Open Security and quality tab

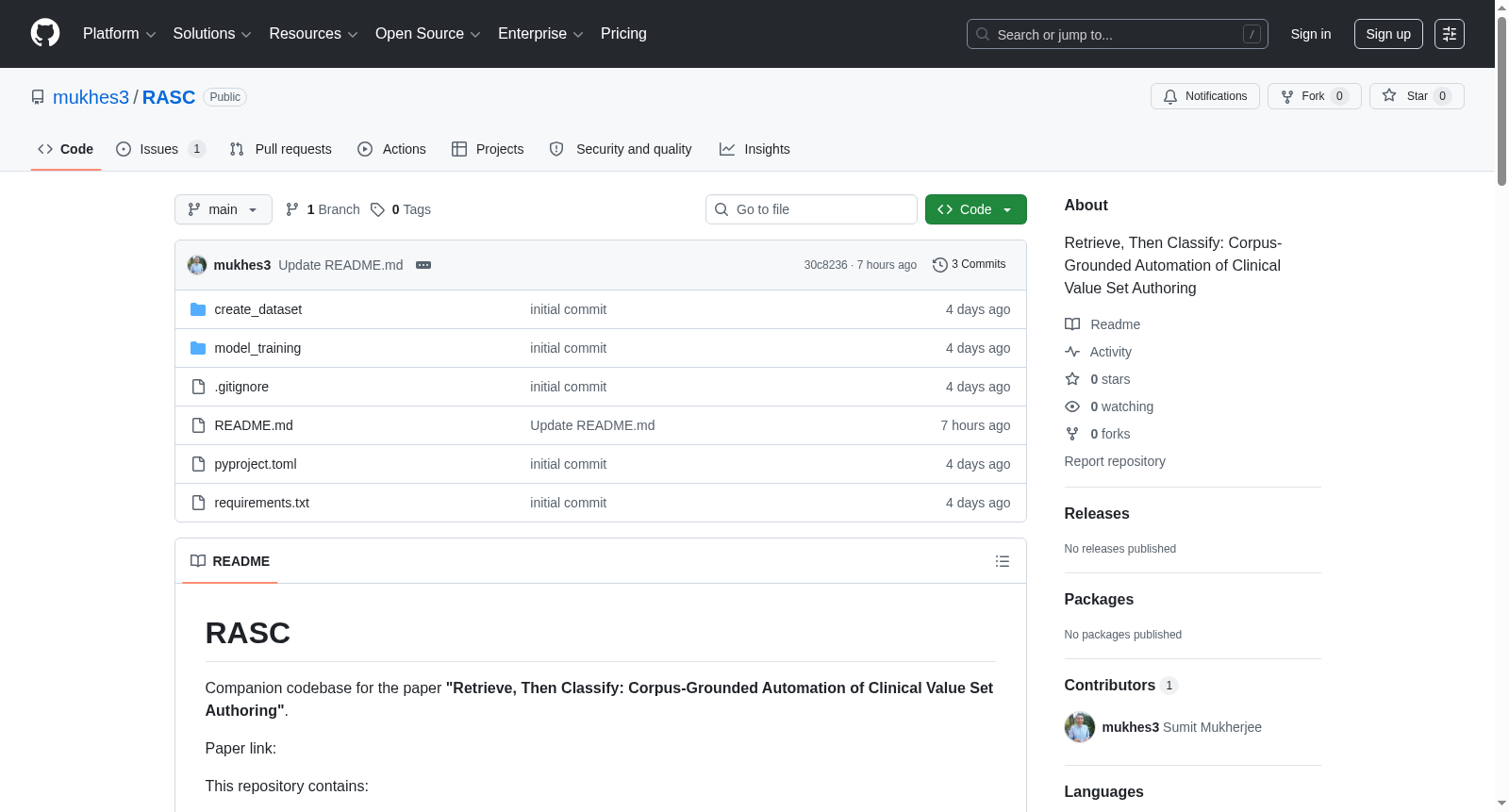click(x=621, y=149)
